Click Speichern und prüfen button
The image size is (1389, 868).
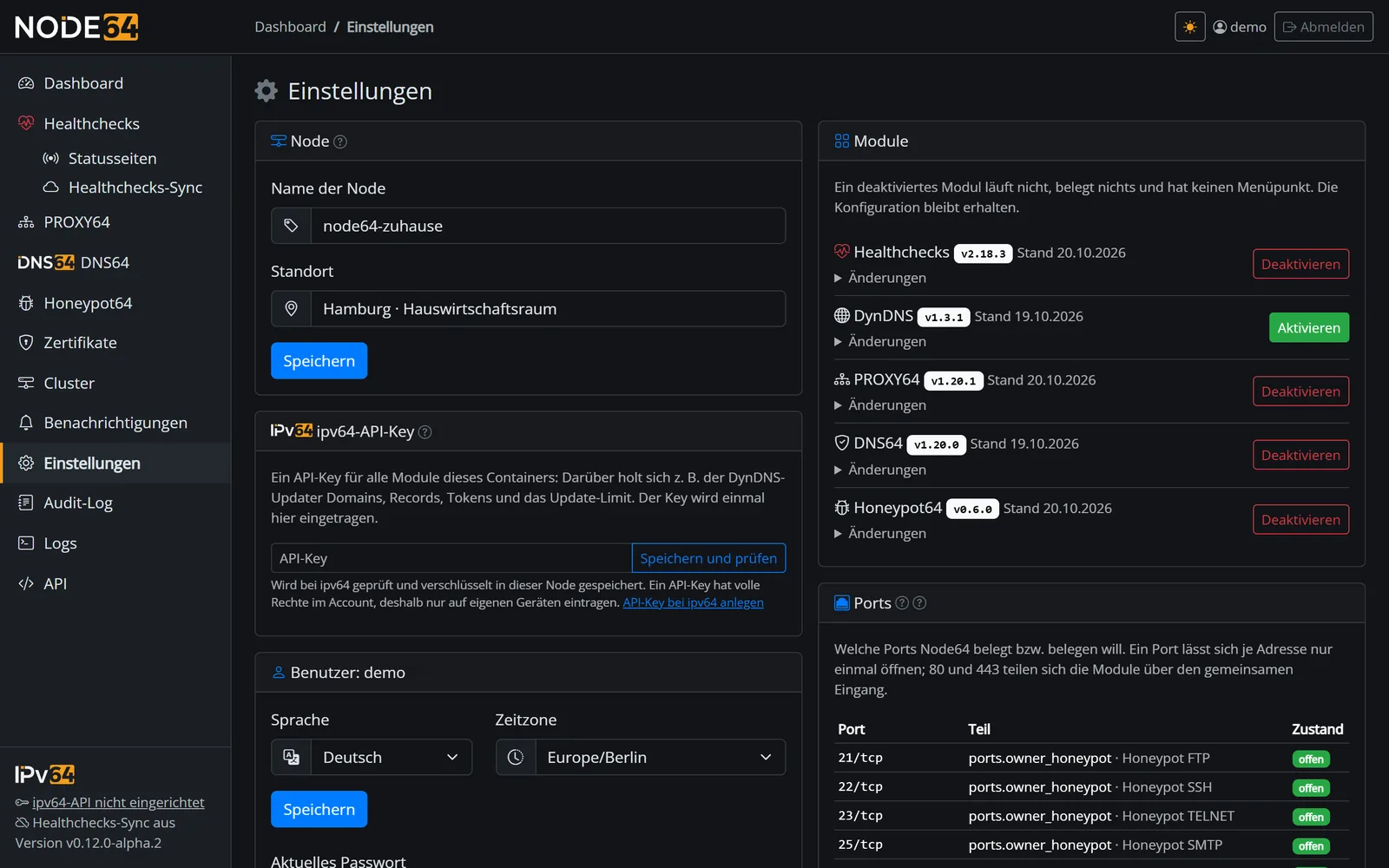708,558
